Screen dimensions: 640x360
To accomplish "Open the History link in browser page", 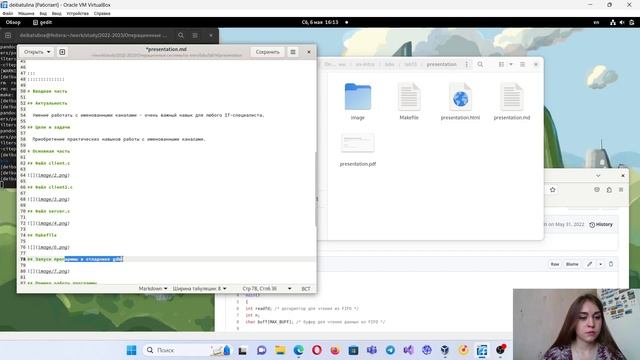I will (601, 224).
